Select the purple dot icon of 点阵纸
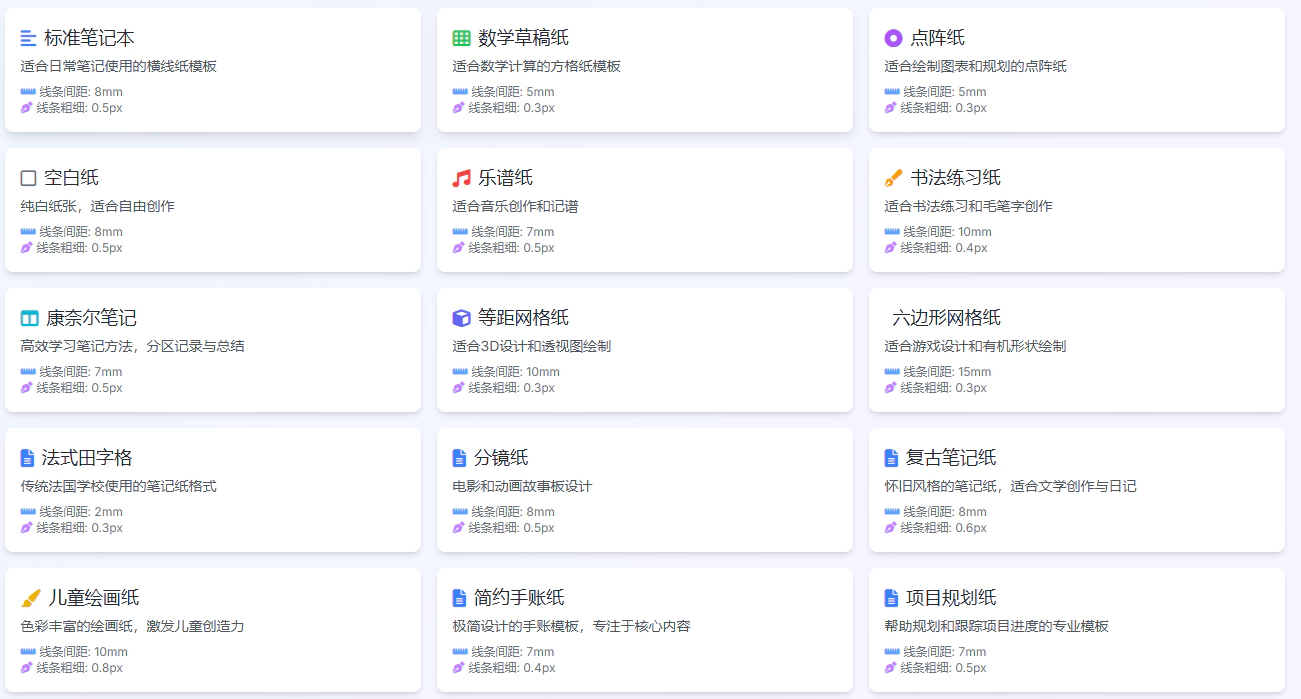Image resolution: width=1301 pixels, height=699 pixels. pos(893,38)
